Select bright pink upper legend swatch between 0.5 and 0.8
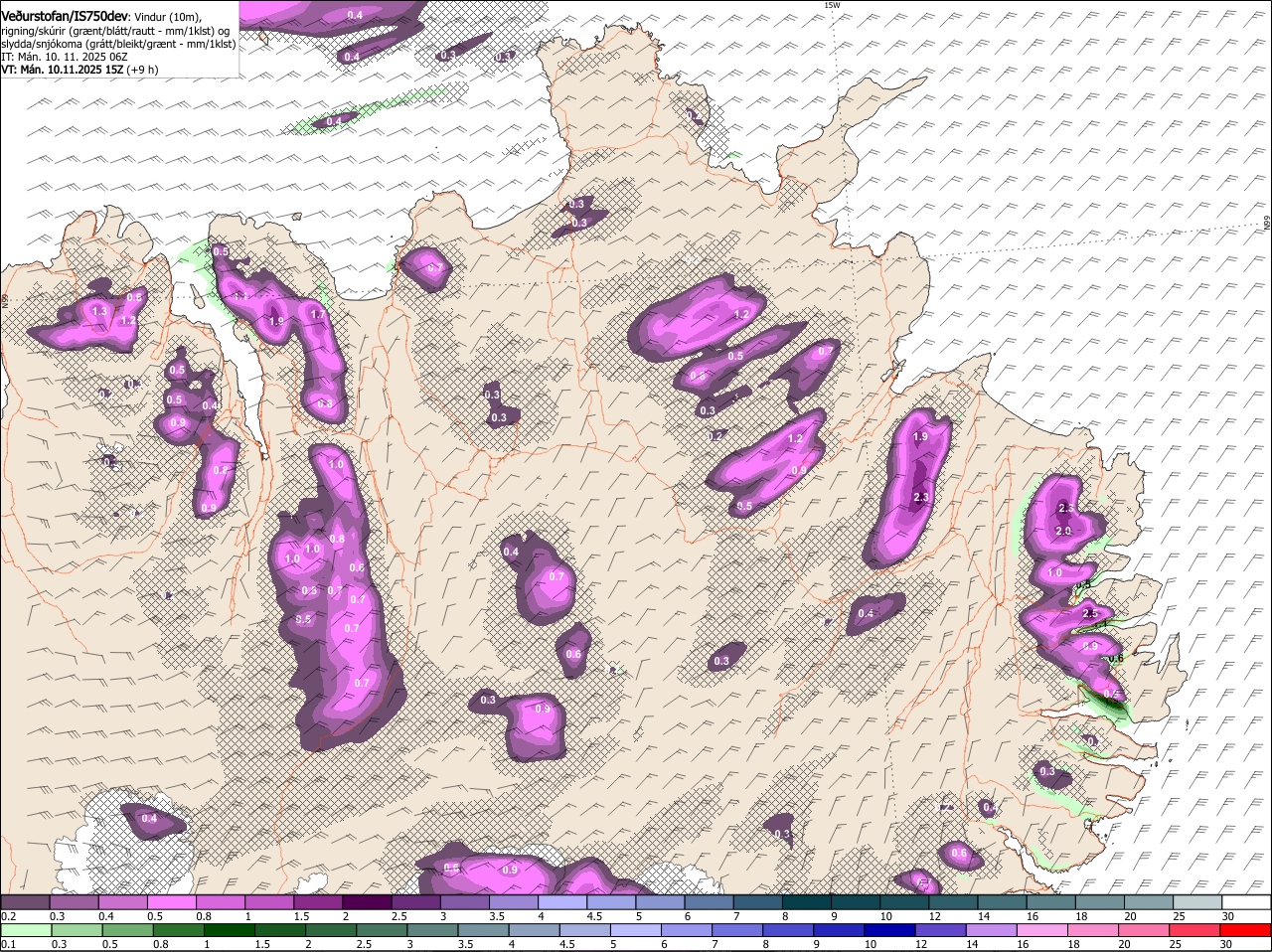This screenshot has height=952, width=1272. [x=171, y=902]
